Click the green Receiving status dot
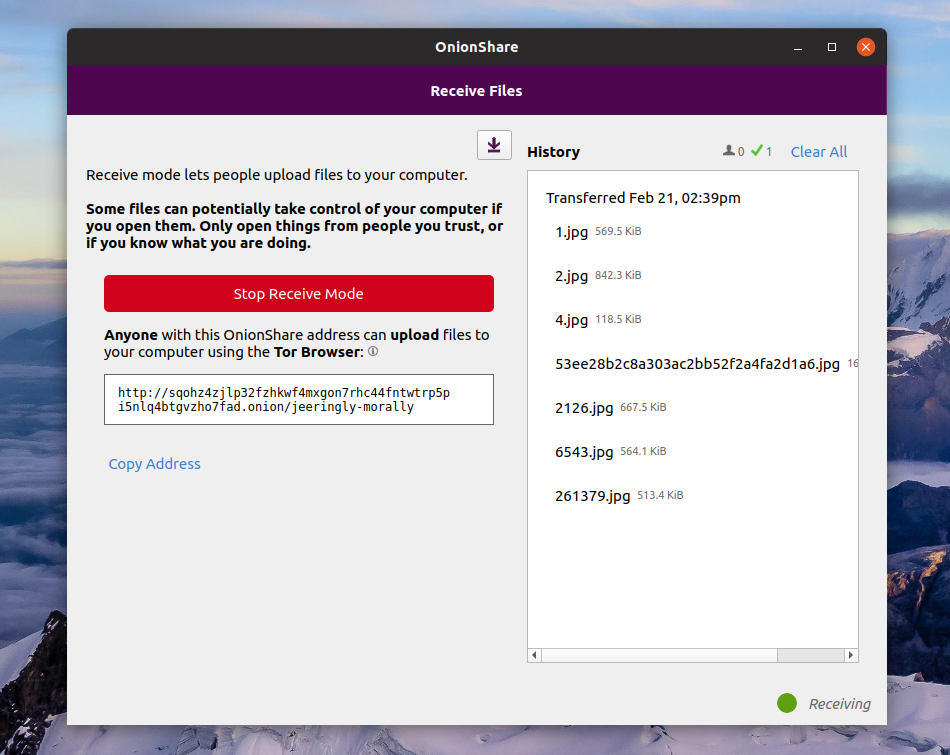Screen dimensions: 950x755 pos(787,703)
